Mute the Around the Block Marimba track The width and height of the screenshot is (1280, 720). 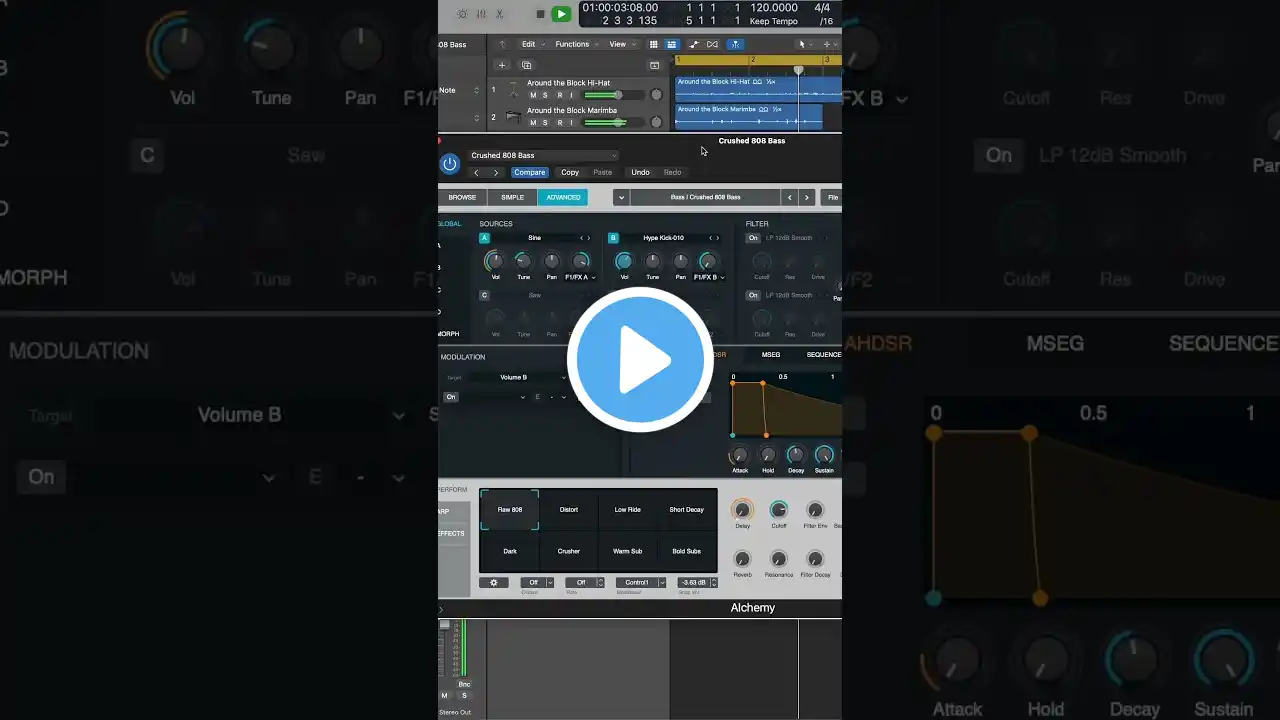(533, 122)
